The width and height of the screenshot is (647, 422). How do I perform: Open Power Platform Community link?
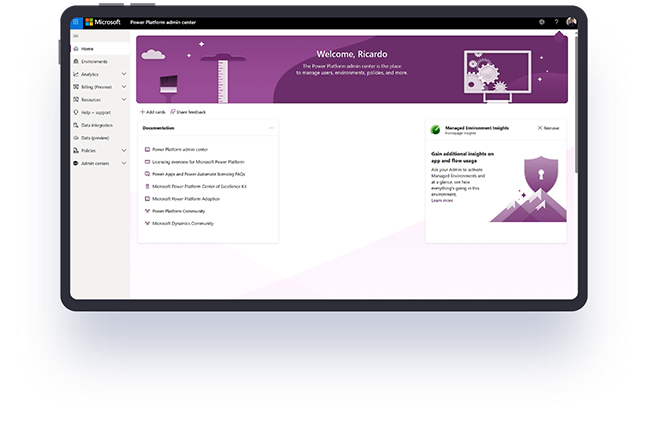179,211
